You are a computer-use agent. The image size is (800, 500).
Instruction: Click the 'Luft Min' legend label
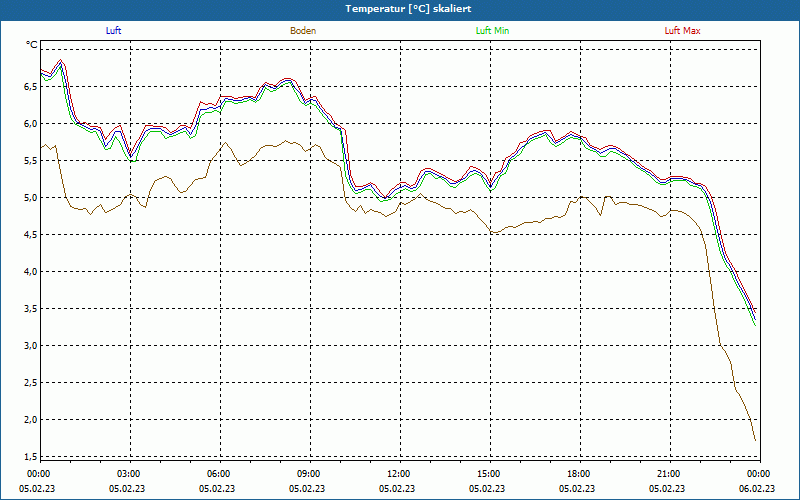click(x=492, y=31)
